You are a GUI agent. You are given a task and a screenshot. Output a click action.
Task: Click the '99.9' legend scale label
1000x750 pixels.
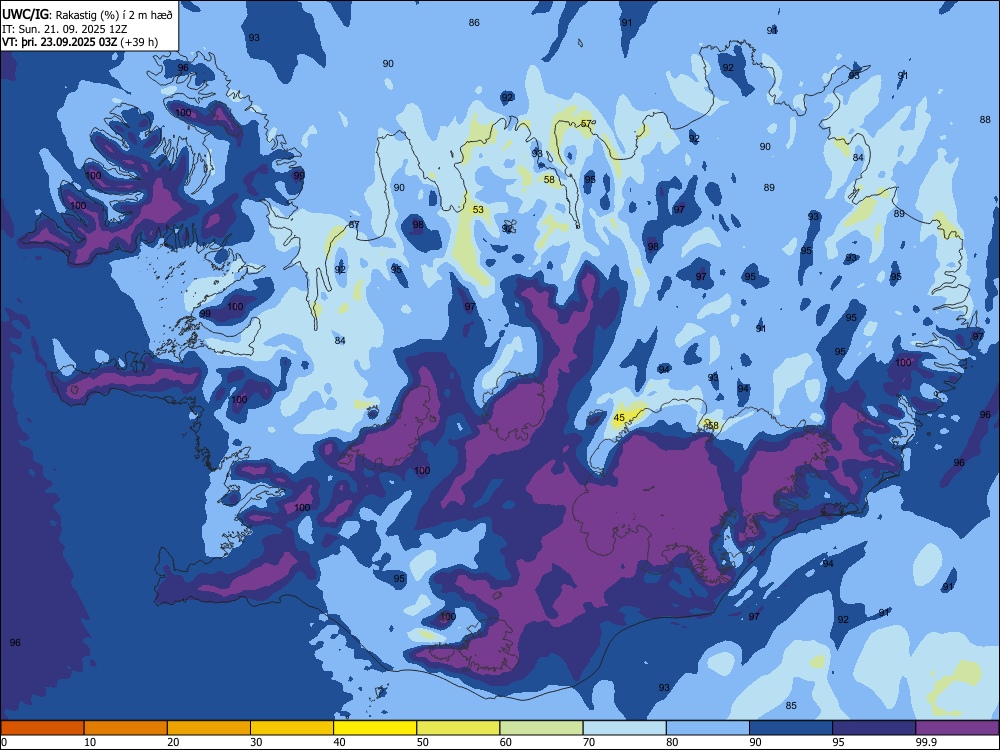click(x=925, y=742)
